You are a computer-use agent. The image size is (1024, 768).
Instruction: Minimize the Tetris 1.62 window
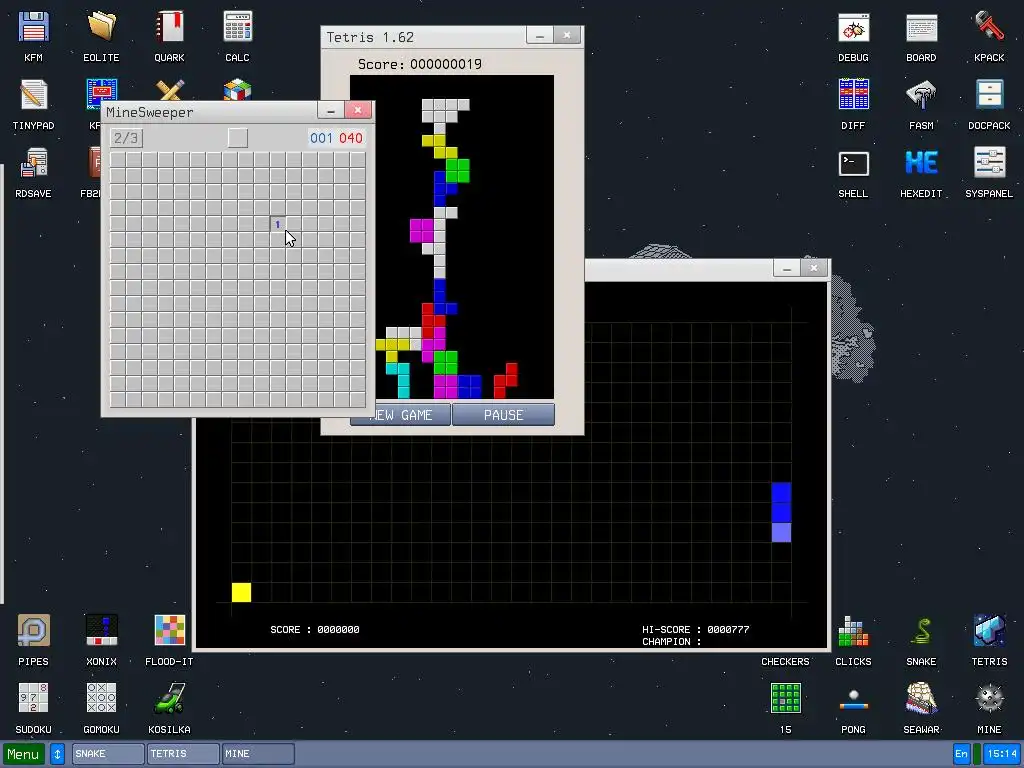(x=540, y=35)
